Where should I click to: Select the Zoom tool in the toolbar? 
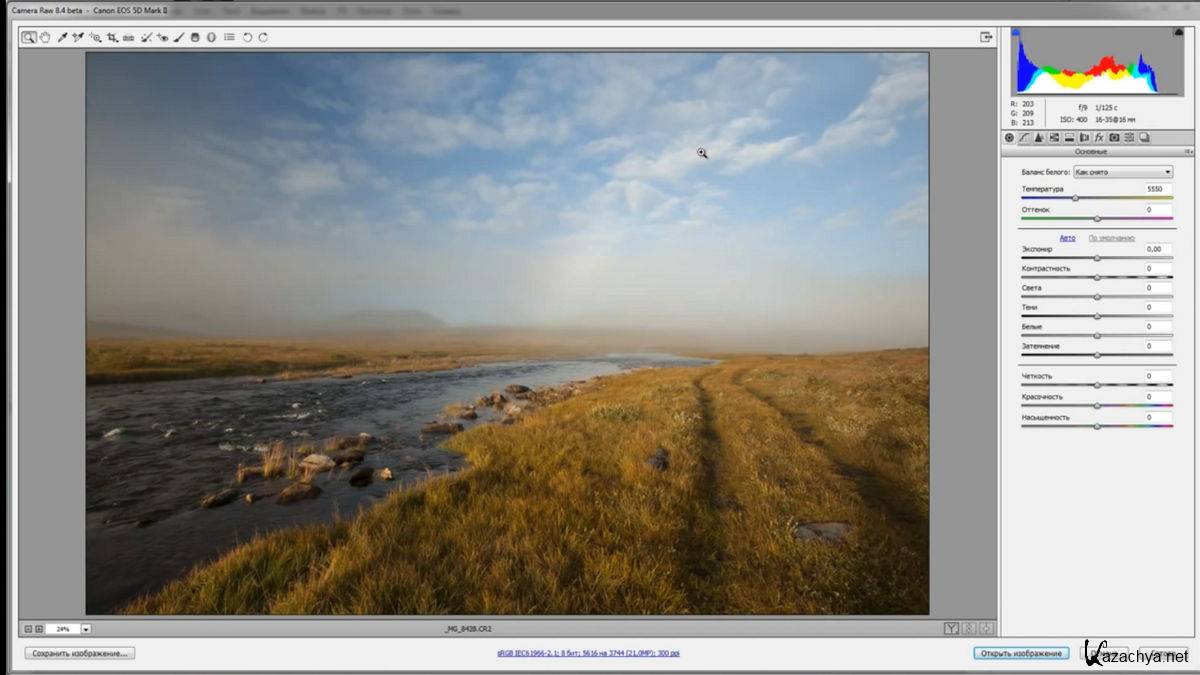29,37
